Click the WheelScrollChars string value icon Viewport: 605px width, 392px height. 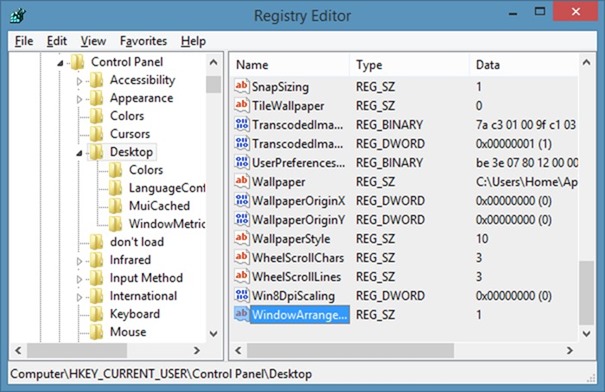242,257
